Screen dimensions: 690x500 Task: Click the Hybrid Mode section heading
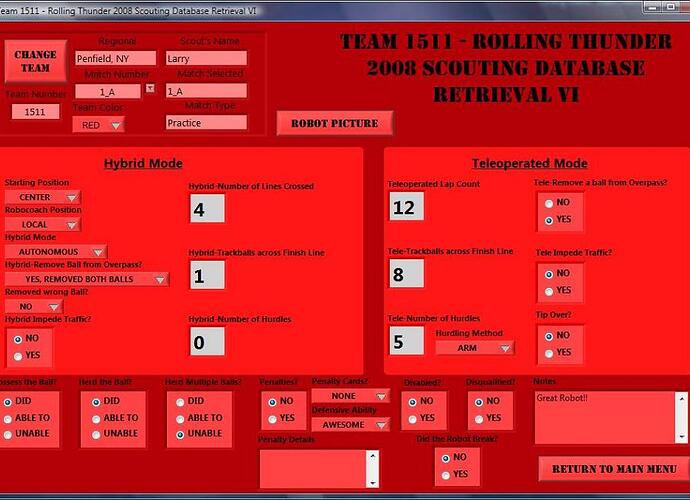coord(143,163)
